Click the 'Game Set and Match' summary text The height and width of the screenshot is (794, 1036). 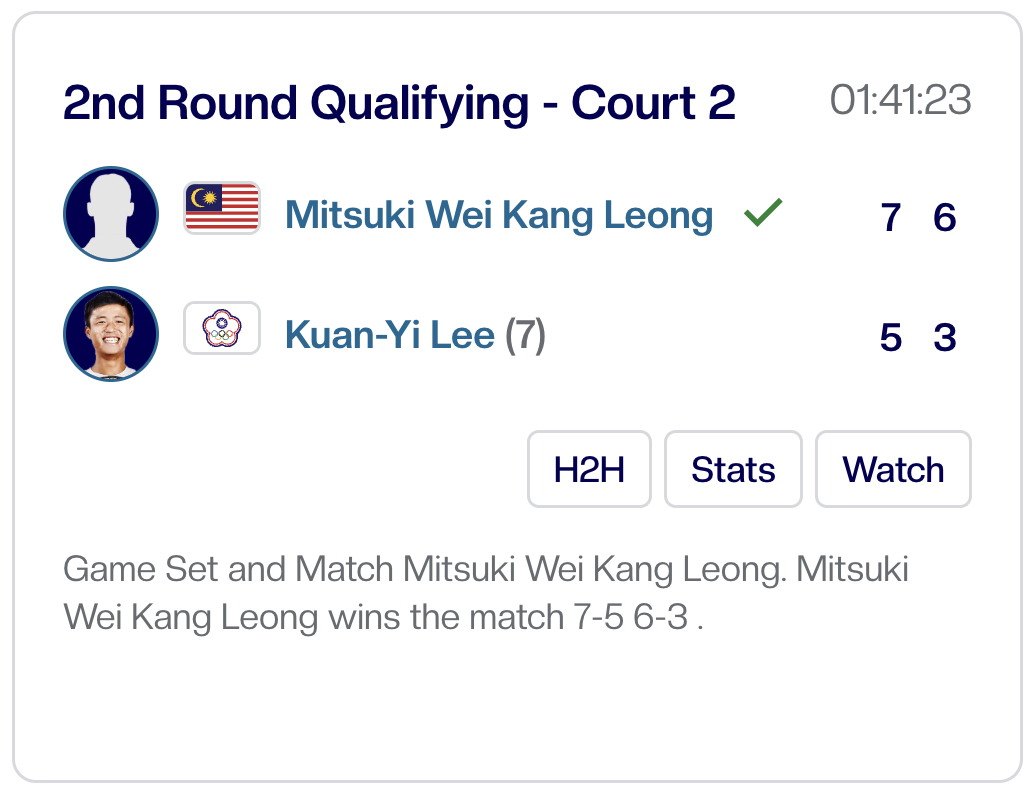pos(228,570)
